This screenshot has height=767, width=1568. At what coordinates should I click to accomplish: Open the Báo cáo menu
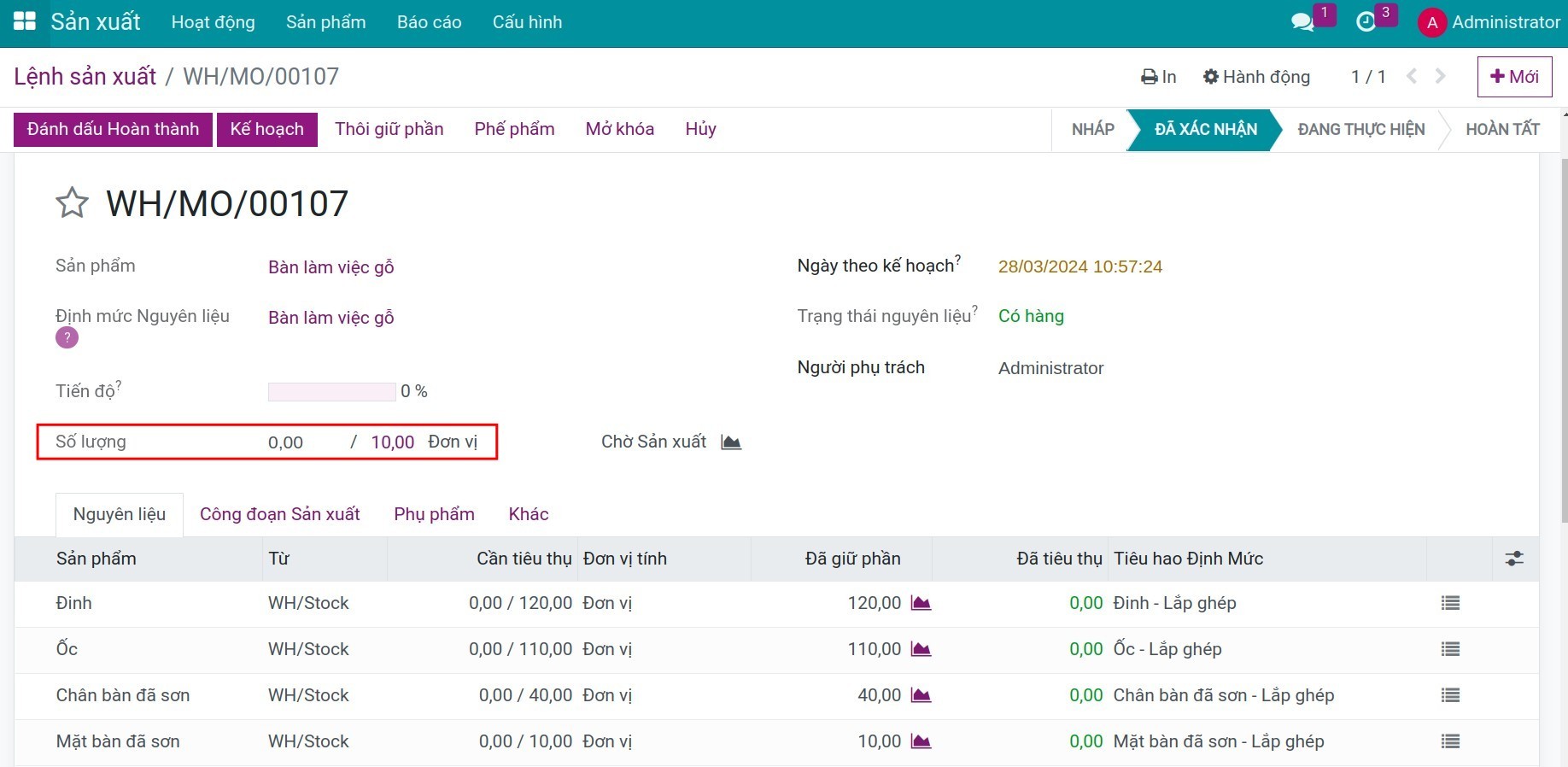coord(430,22)
